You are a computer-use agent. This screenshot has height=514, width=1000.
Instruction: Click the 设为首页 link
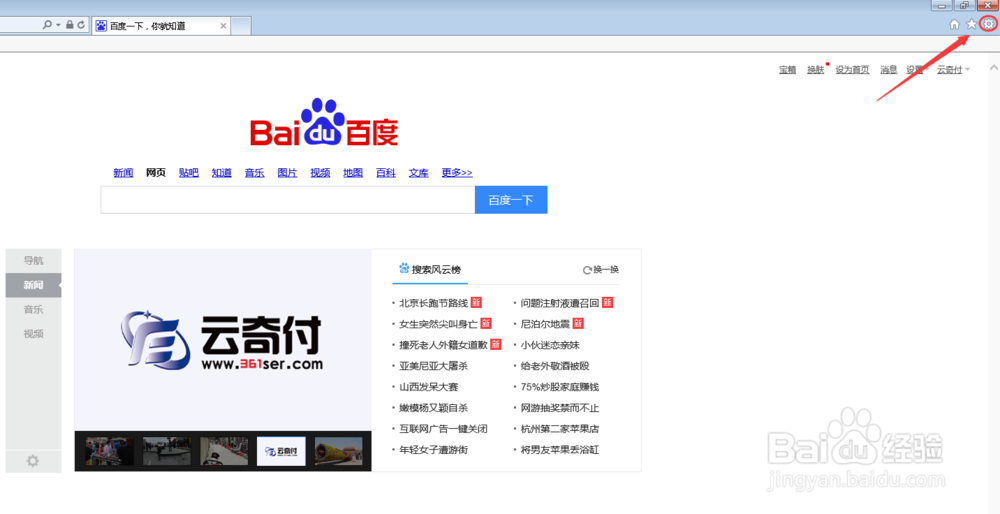click(x=852, y=70)
